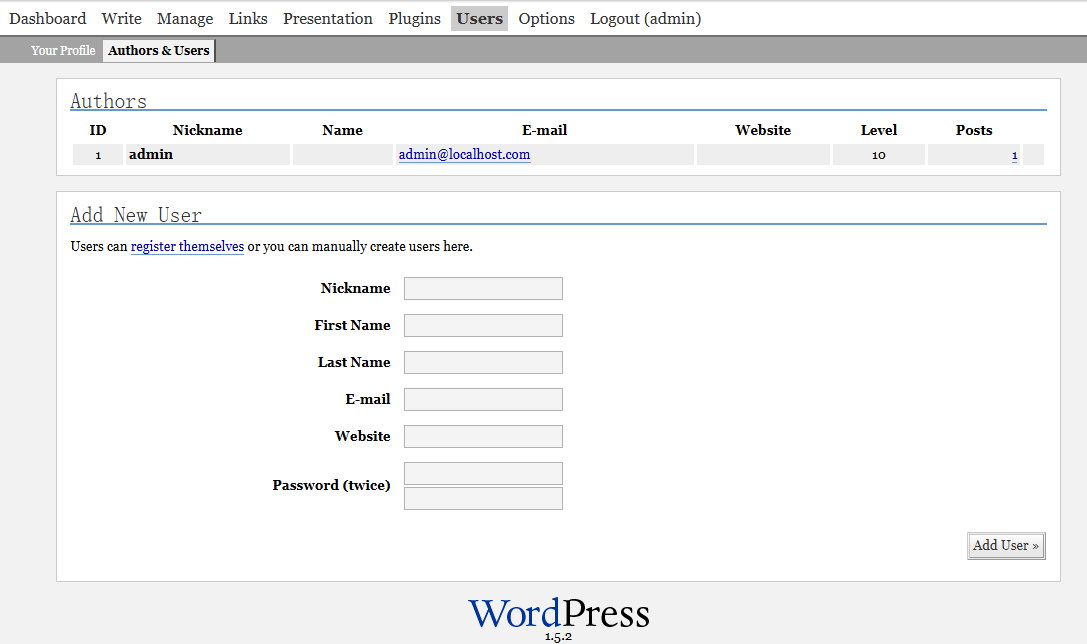
Task: Open the admin@localhost.com email link
Action: click(x=464, y=155)
